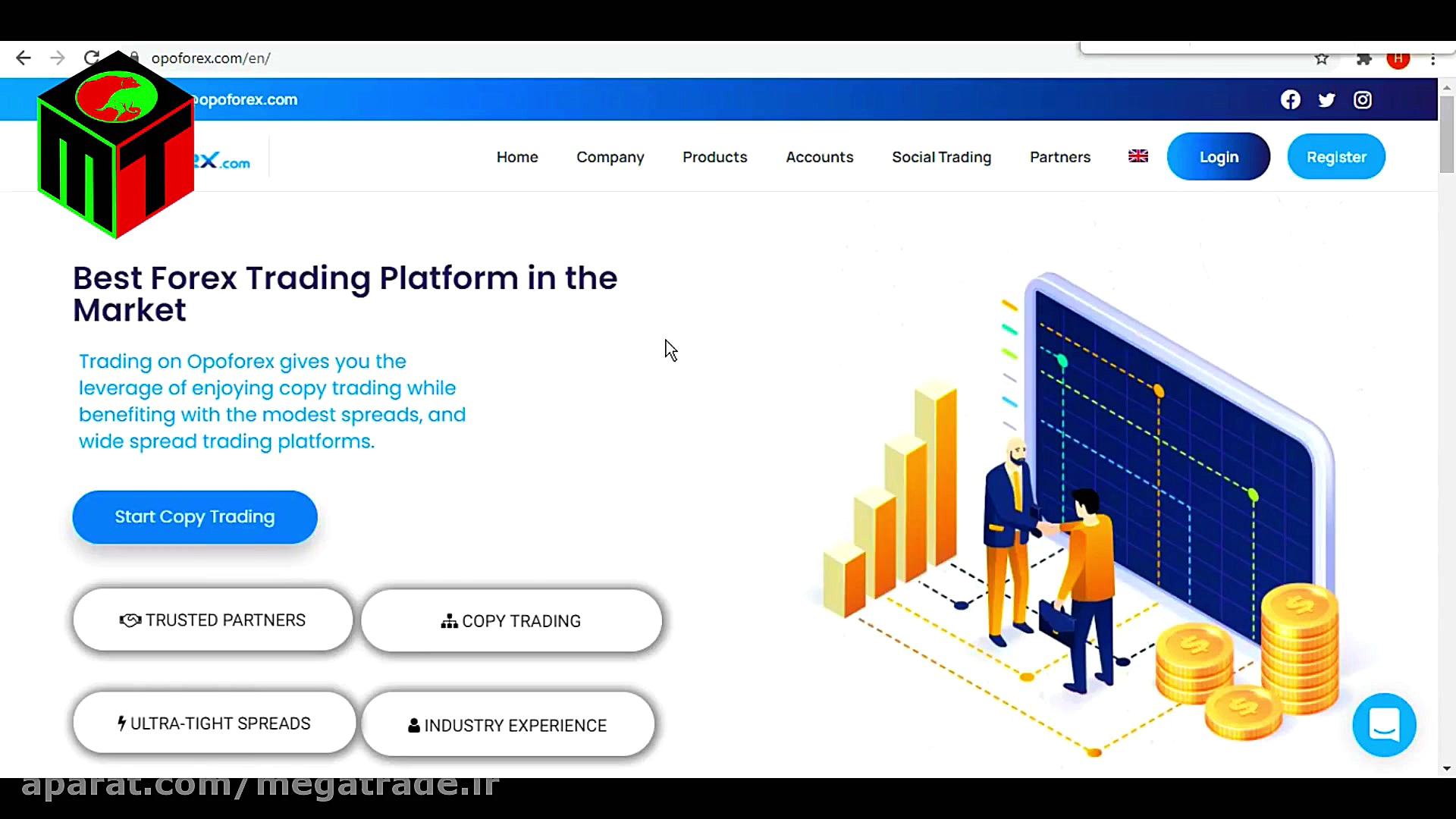Click the scrollbar up arrow

1447,87
